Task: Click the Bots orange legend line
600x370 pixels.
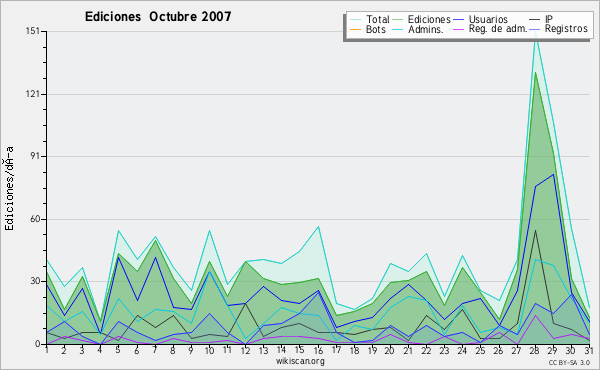Action: [355, 29]
